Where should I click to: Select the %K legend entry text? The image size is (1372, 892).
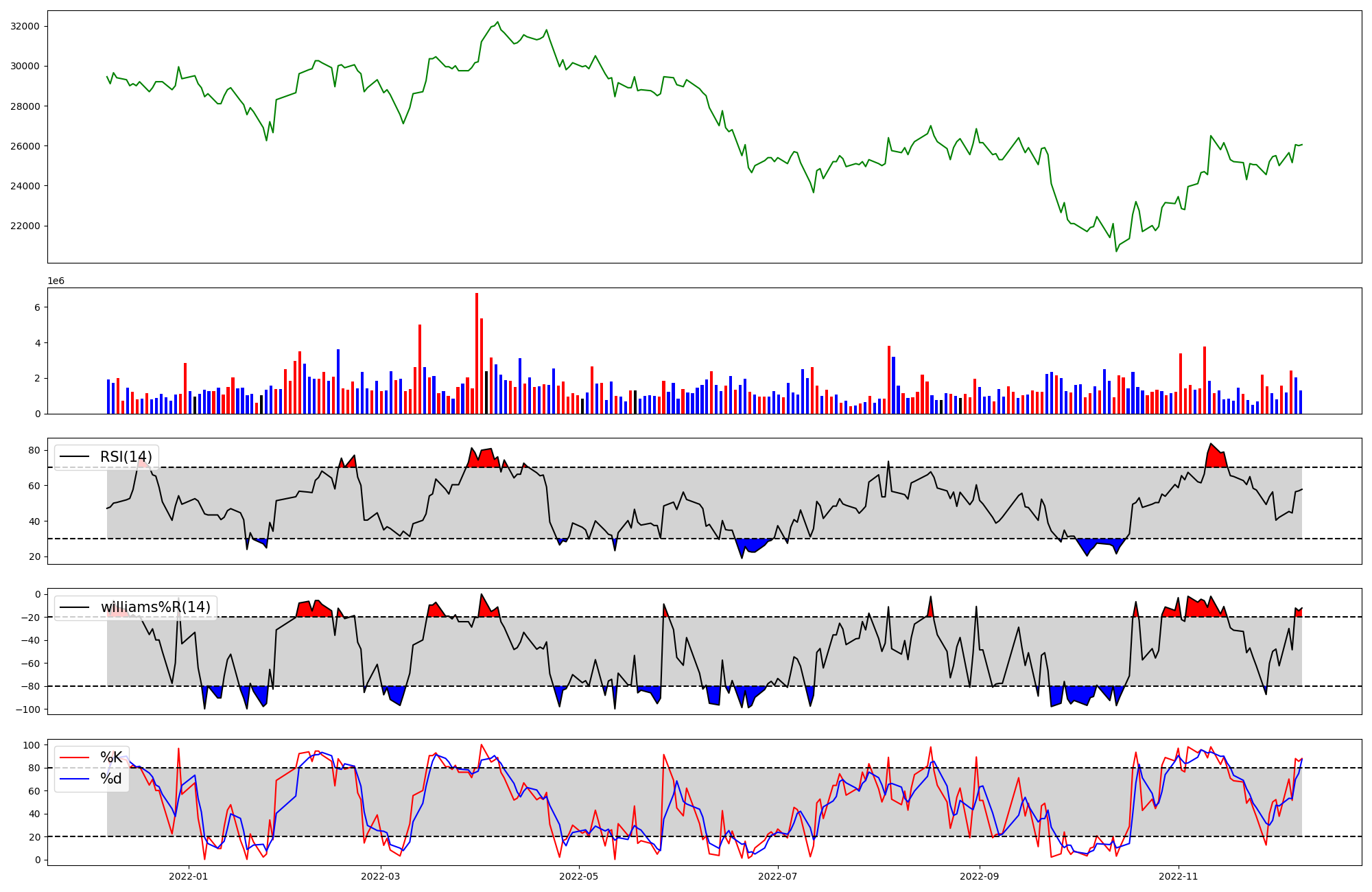coord(111,758)
